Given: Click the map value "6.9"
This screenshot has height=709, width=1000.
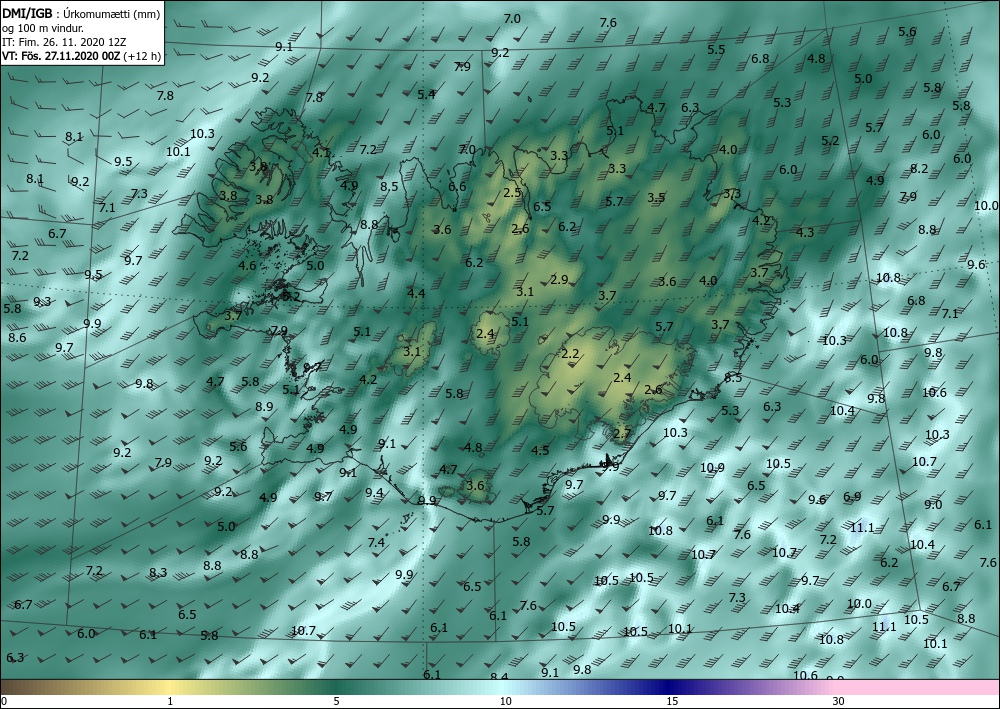Looking at the screenshot, I should (x=852, y=497).
